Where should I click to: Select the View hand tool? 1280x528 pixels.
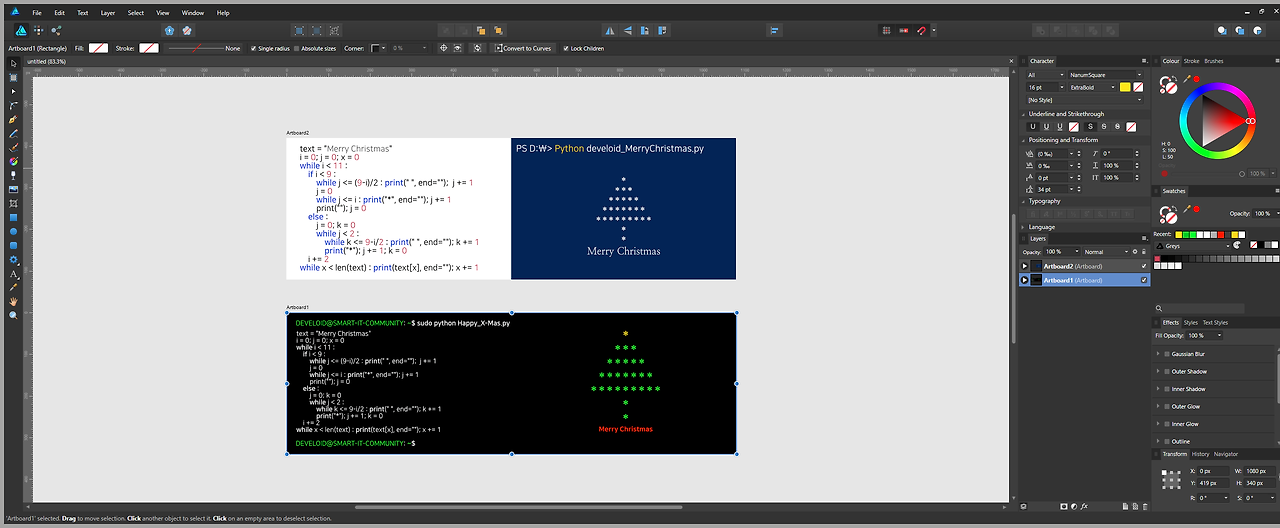click(14, 301)
